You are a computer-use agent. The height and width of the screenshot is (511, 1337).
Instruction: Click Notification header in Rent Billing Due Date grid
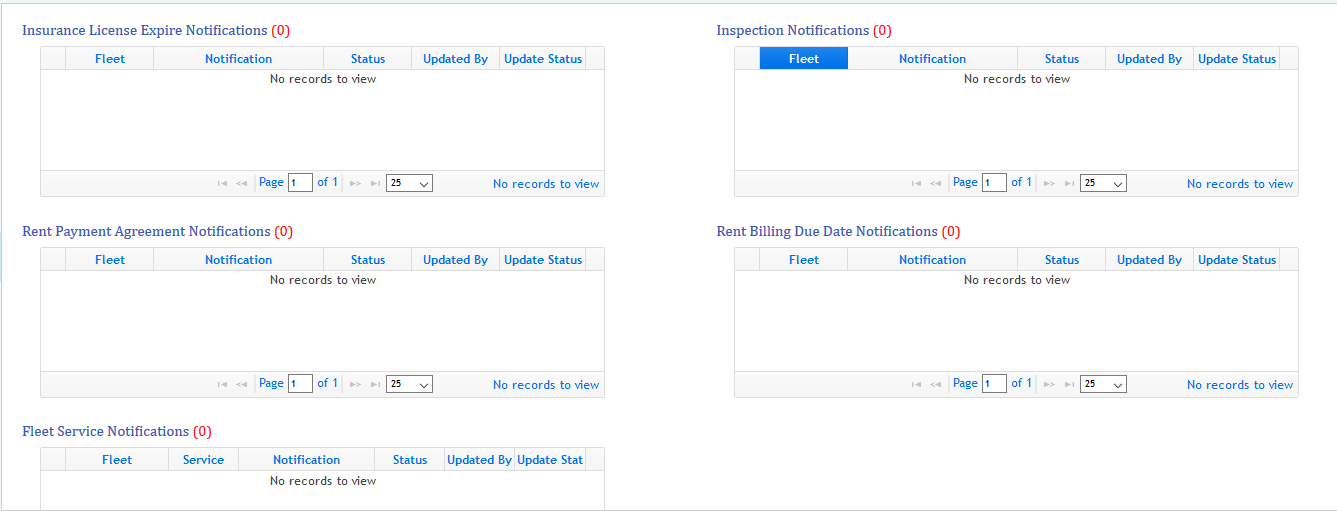(x=932, y=260)
